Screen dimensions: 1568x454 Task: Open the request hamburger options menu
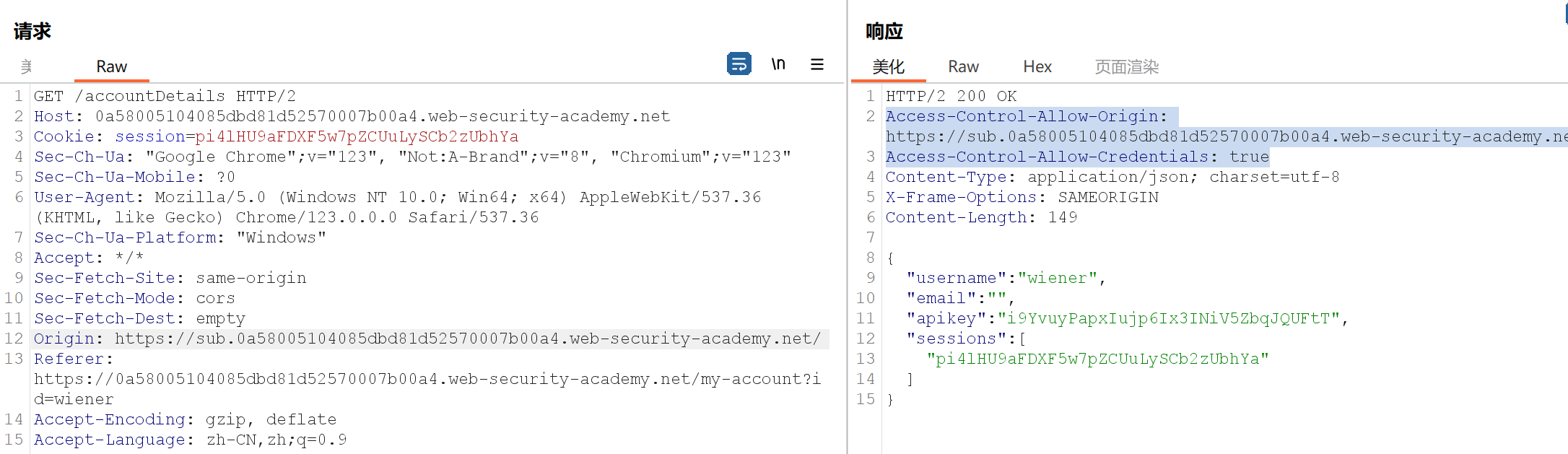point(817,64)
